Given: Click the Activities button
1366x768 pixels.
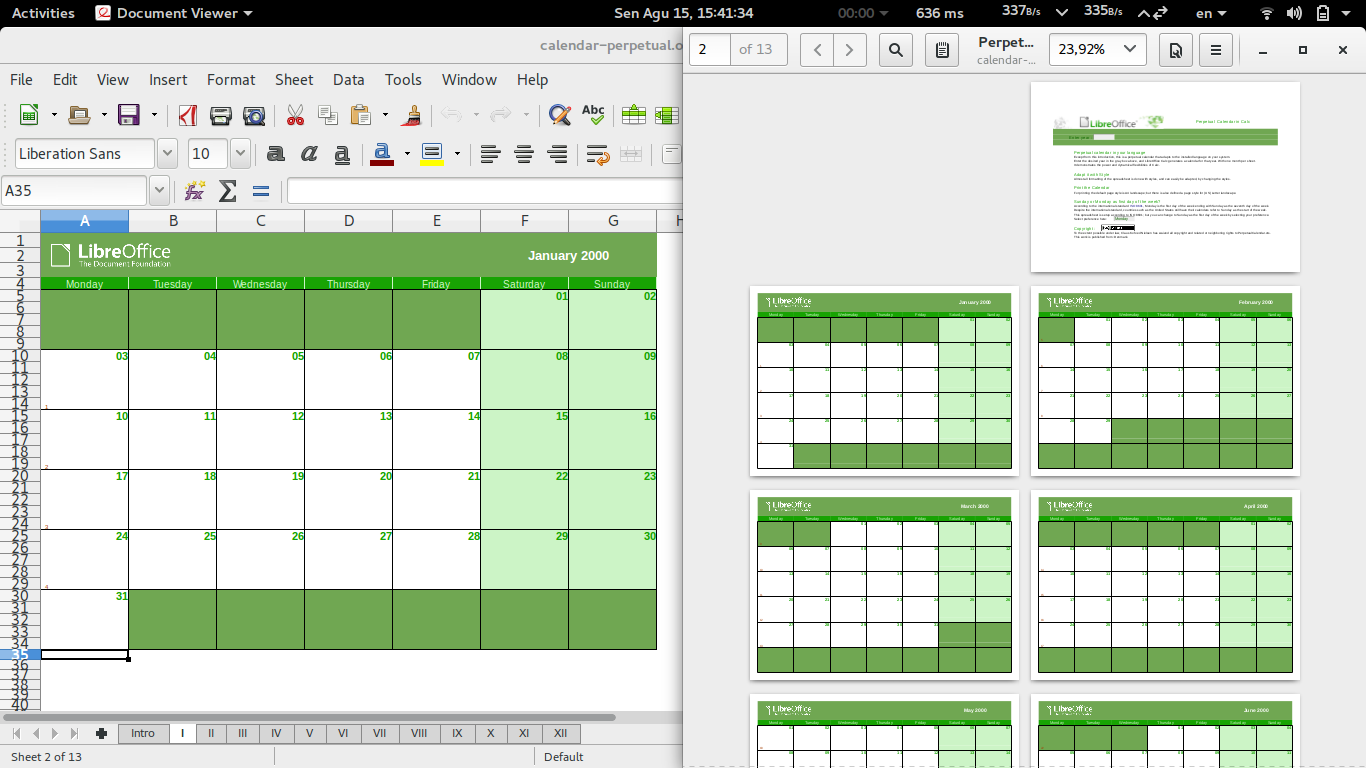Looking at the screenshot, I should tap(43, 13).
